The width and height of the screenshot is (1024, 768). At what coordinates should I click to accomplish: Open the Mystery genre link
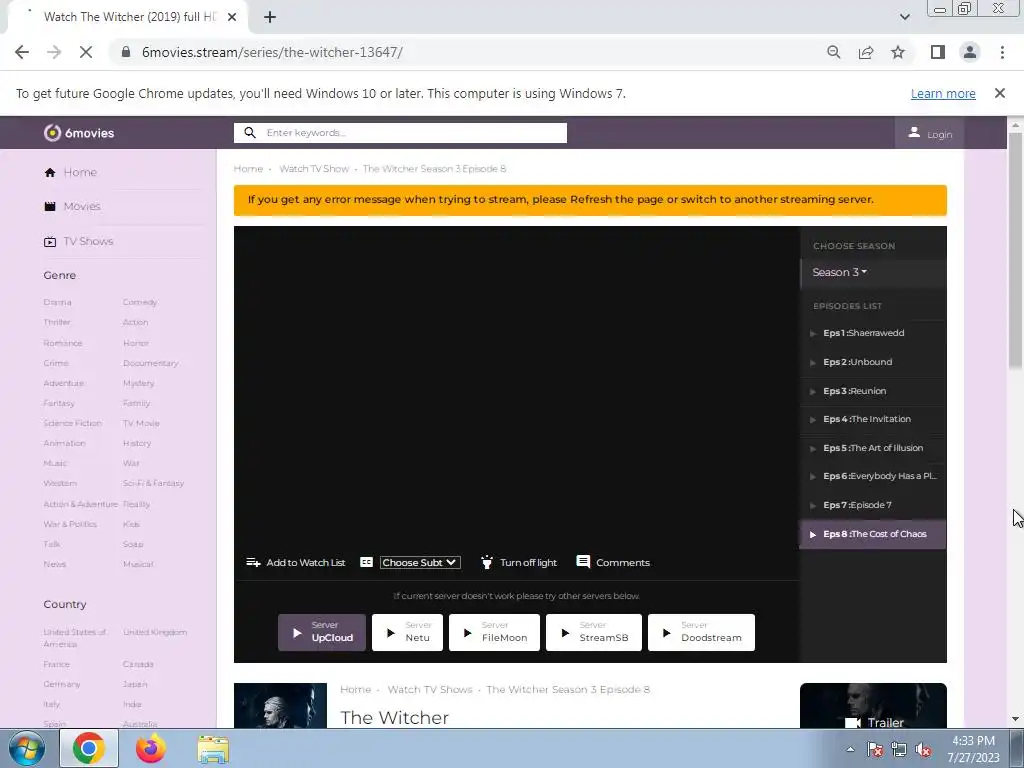(x=138, y=383)
